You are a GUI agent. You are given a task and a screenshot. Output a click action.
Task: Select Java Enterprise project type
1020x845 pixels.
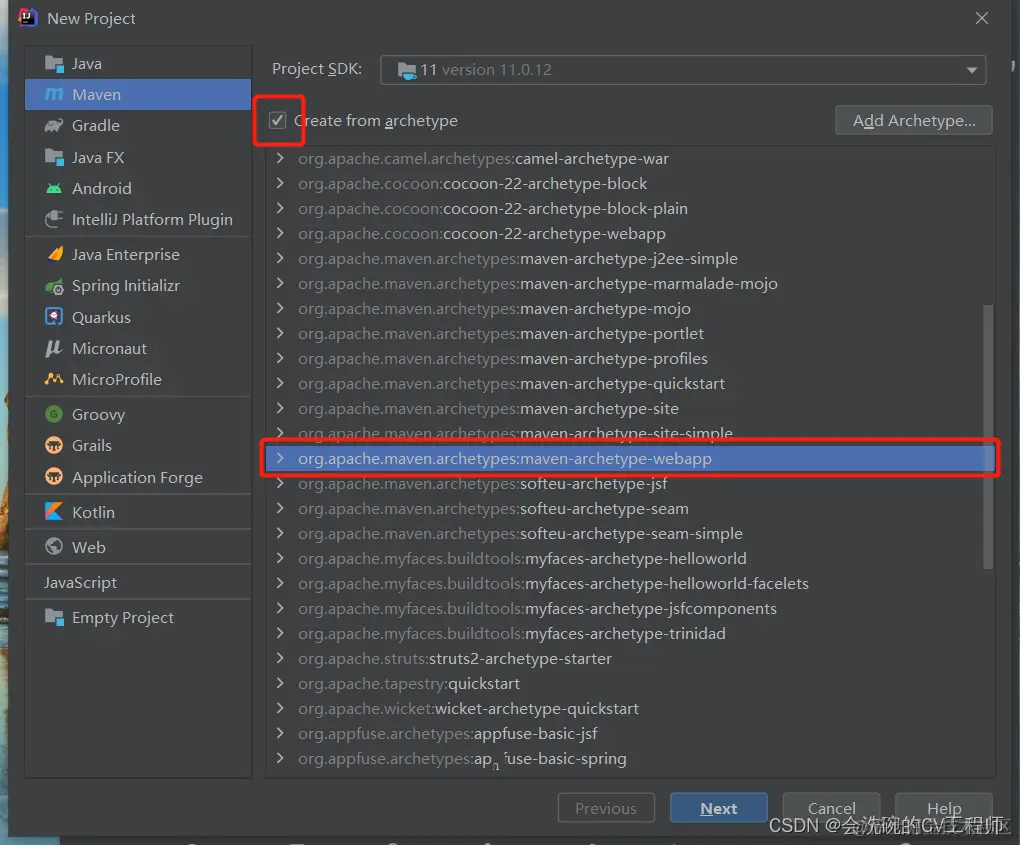[138, 254]
